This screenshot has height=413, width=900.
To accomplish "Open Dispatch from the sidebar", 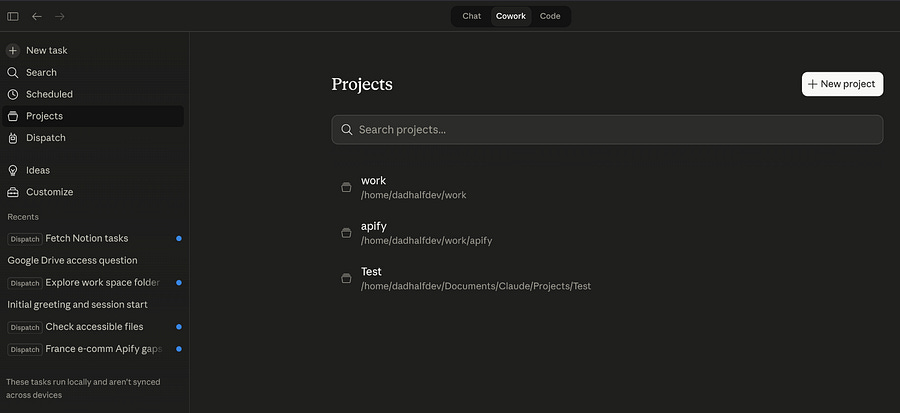I will click(45, 138).
